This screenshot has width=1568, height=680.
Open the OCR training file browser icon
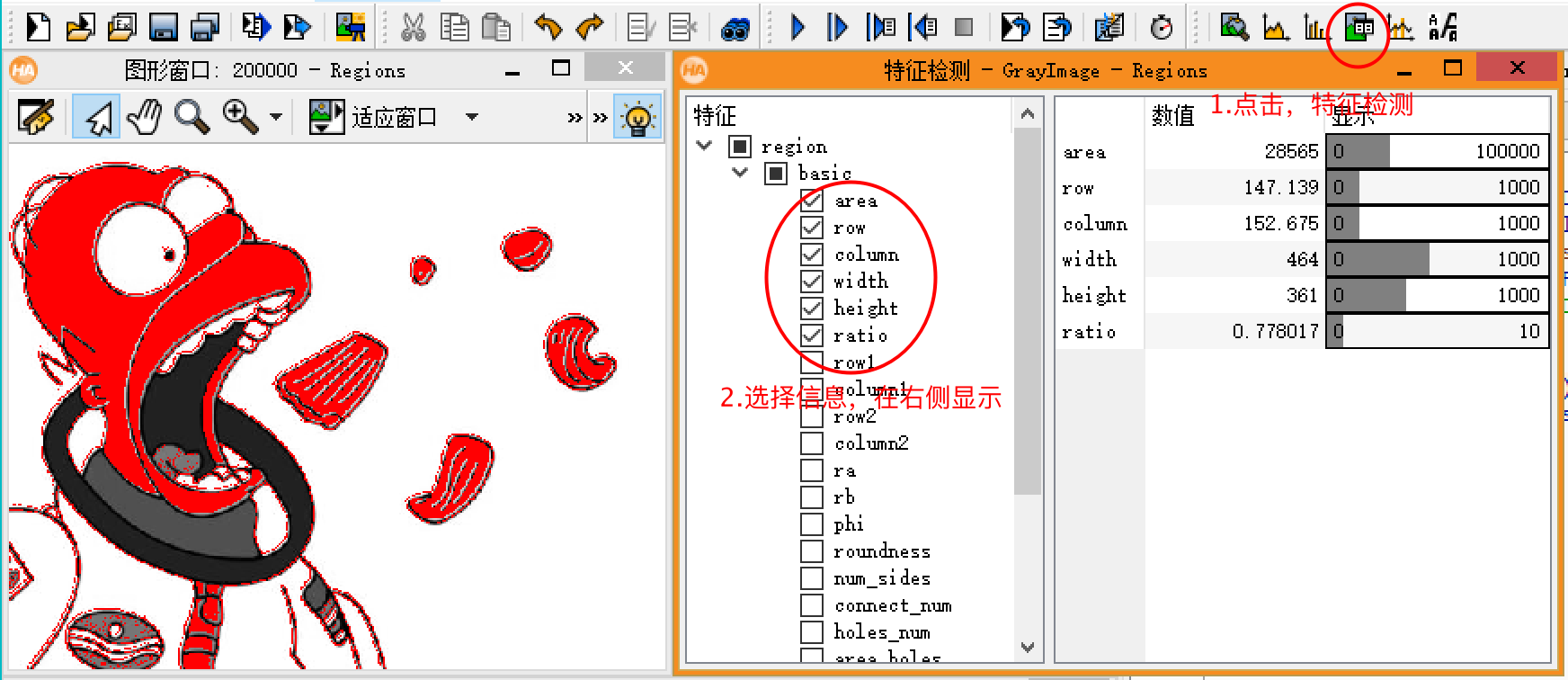coord(1443,28)
